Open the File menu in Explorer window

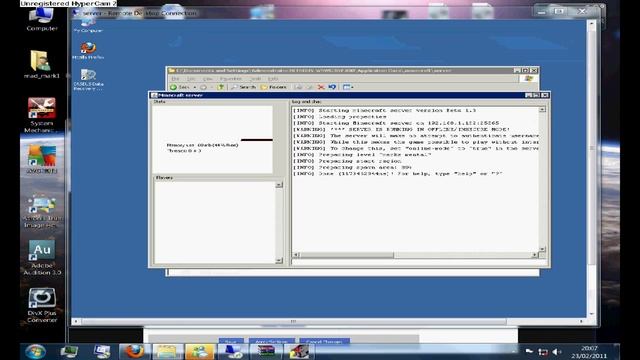pyautogui.click(x=175, y=78)
